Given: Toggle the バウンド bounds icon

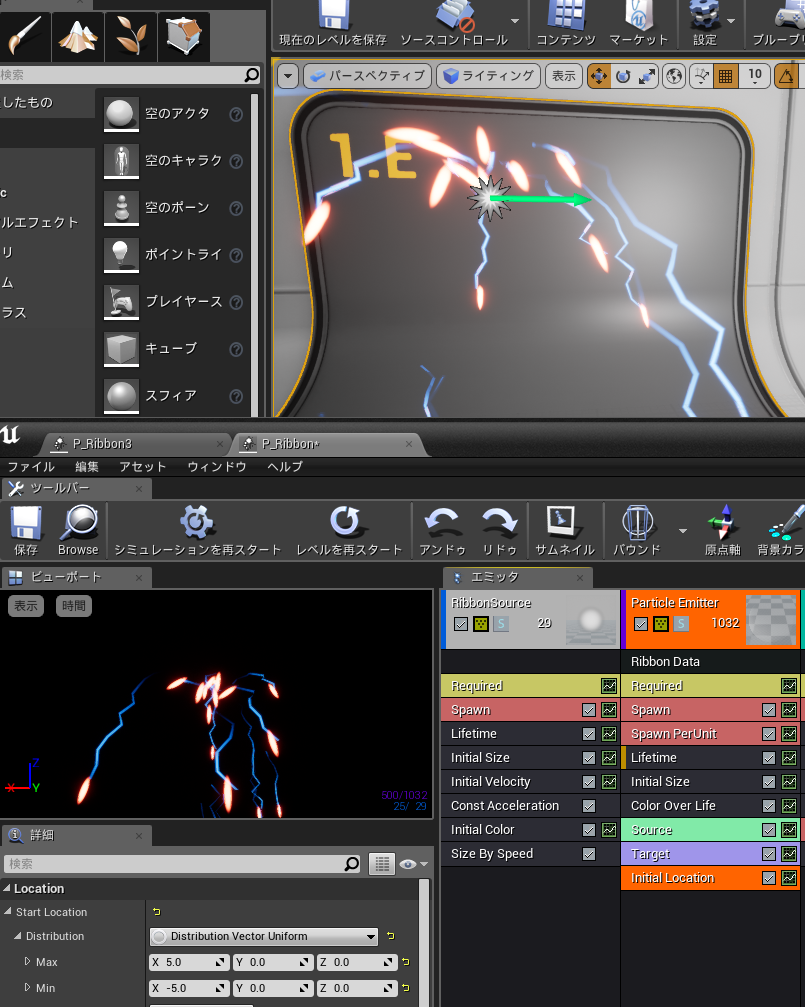Looking at the screenshot, I should [x=637, y=521].
